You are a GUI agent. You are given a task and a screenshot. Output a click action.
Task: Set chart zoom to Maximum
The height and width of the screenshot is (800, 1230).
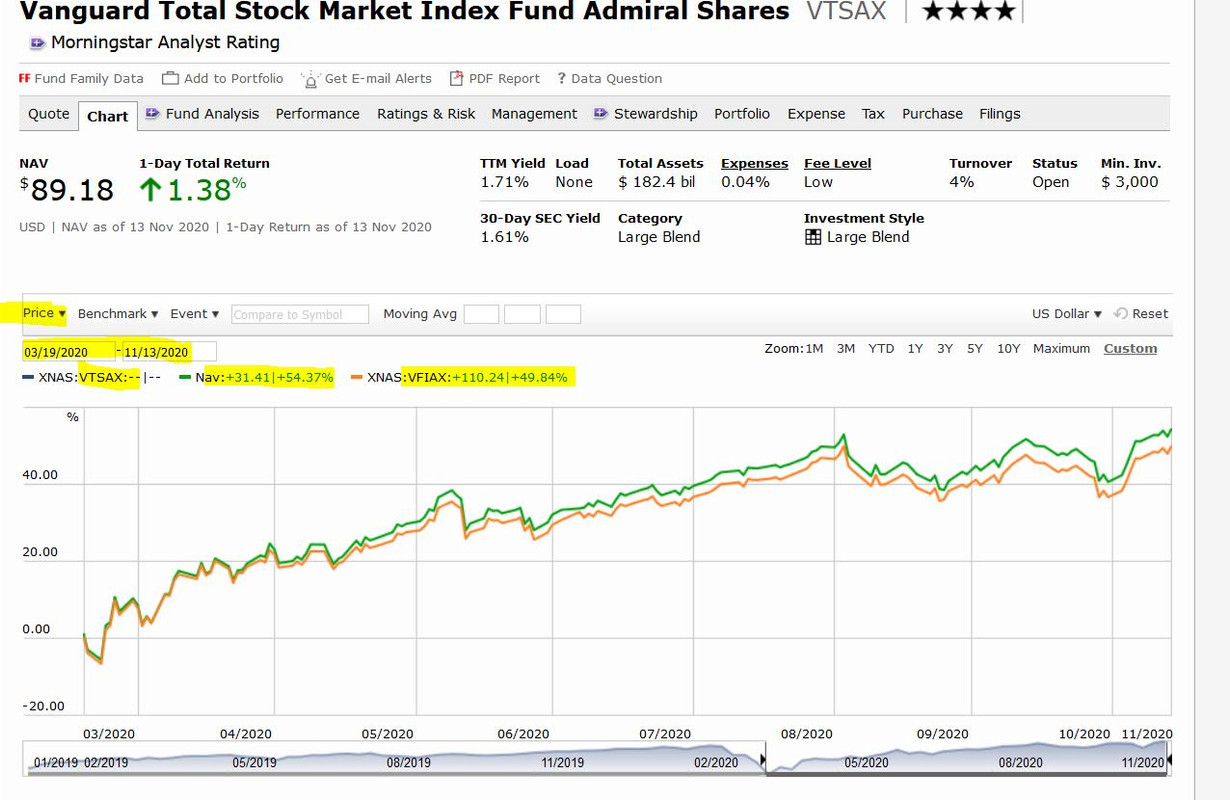click(x=1061, y=349)
